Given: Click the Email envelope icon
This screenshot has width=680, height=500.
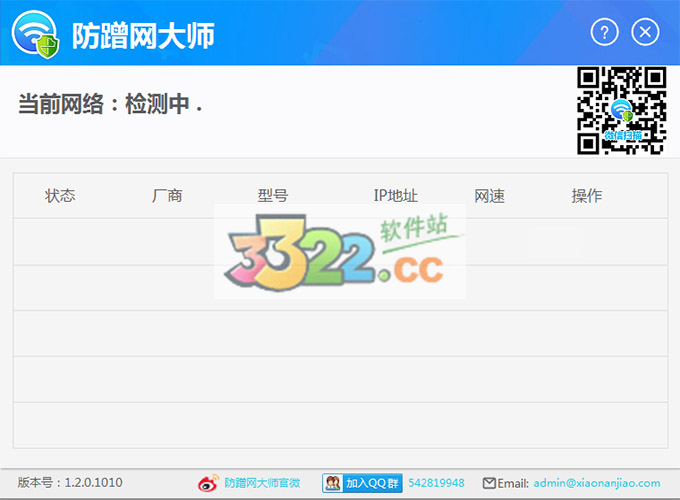Looking at the screenshot, I should pos(489,483).
